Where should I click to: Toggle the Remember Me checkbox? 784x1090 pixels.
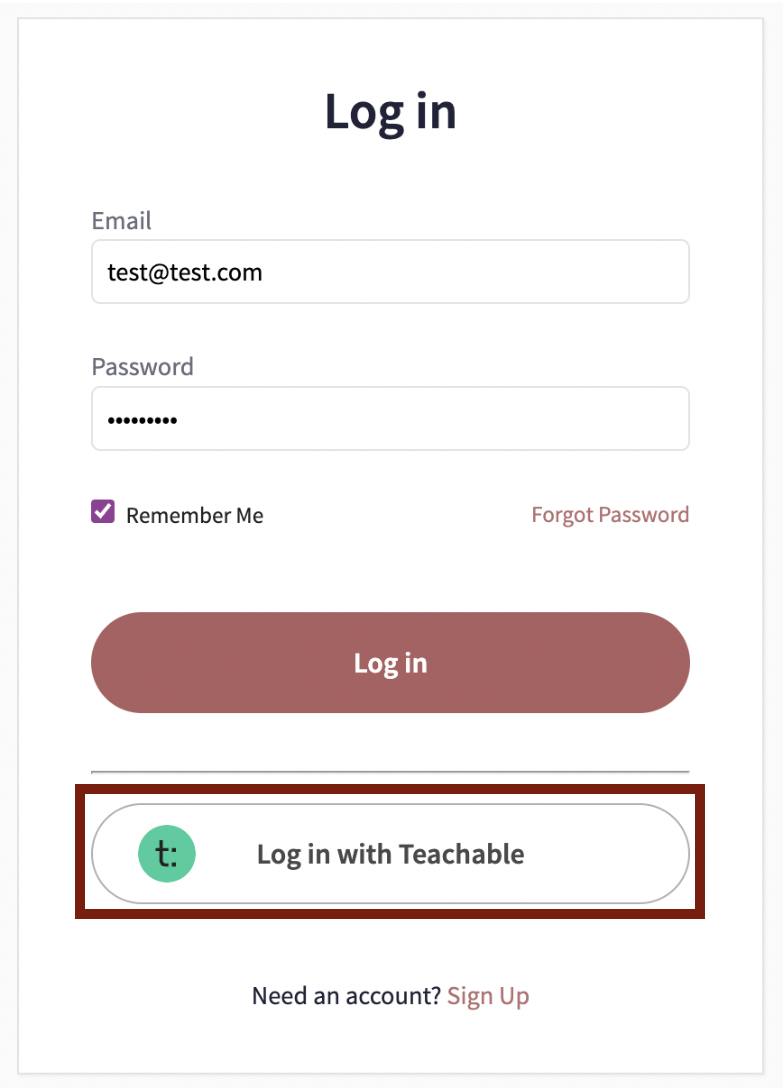[x=103, y=513]
